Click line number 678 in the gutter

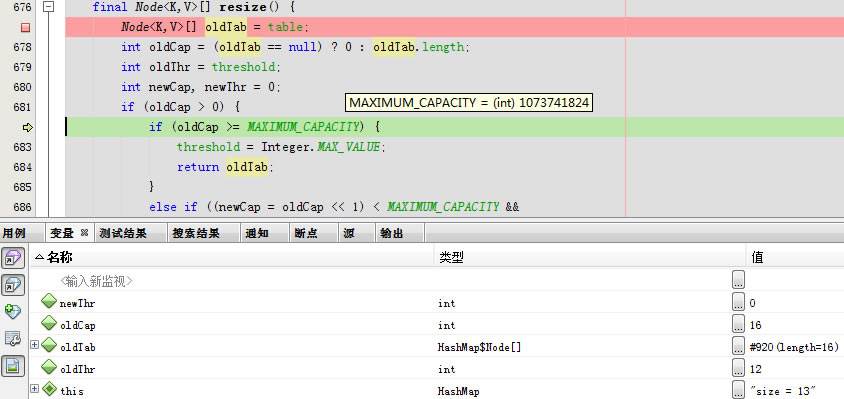tap(22, 47)
